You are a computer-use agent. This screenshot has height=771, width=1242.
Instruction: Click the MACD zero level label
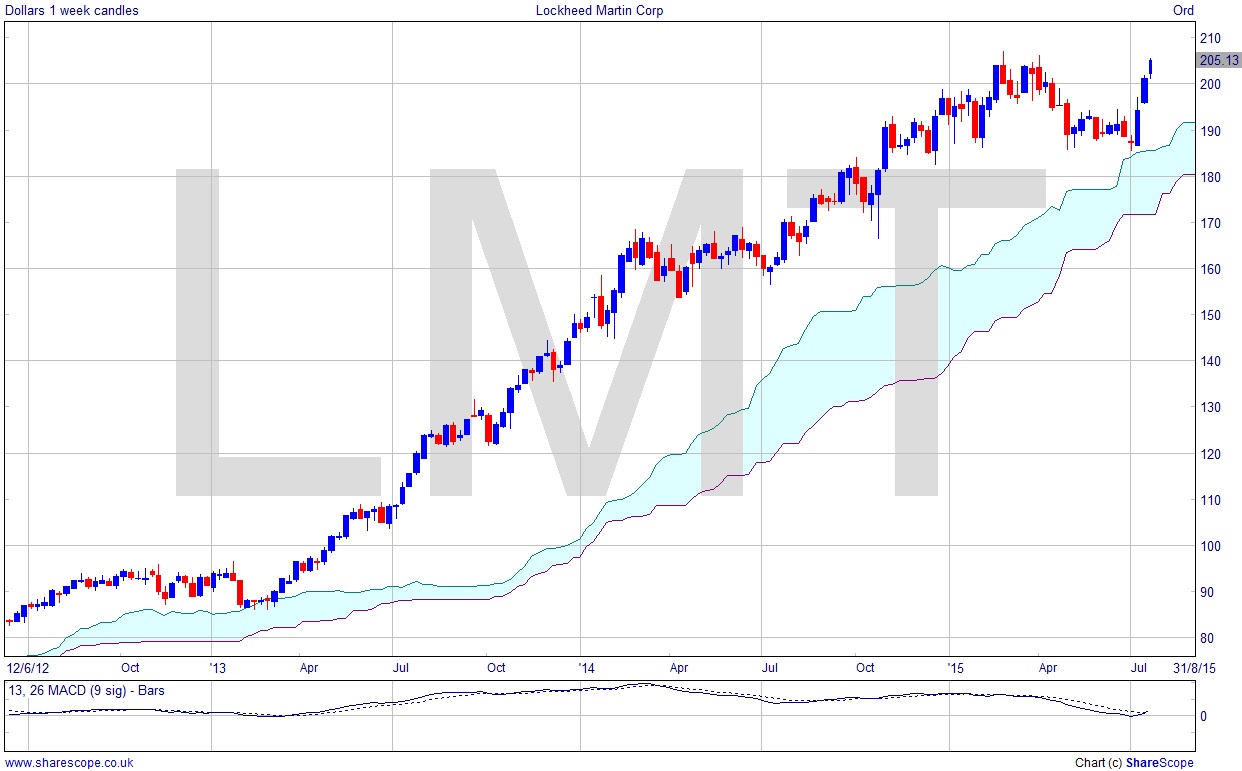(x=1203, y=716)
